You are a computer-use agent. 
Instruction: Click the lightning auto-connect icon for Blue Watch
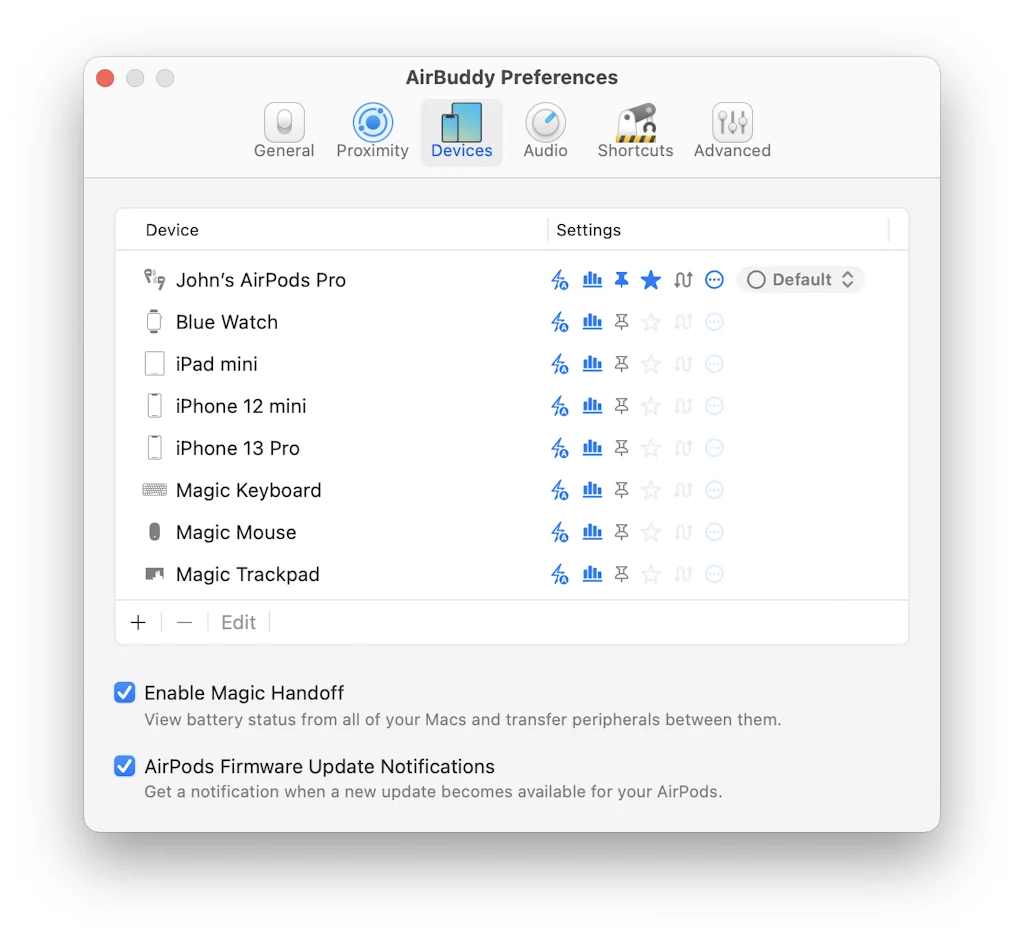point(560,322)
